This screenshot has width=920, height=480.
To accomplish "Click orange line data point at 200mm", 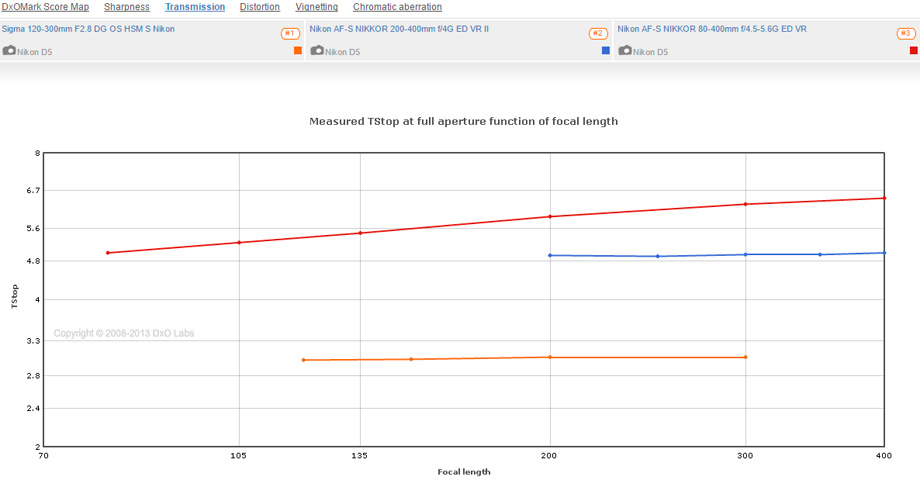I will 550,357.
